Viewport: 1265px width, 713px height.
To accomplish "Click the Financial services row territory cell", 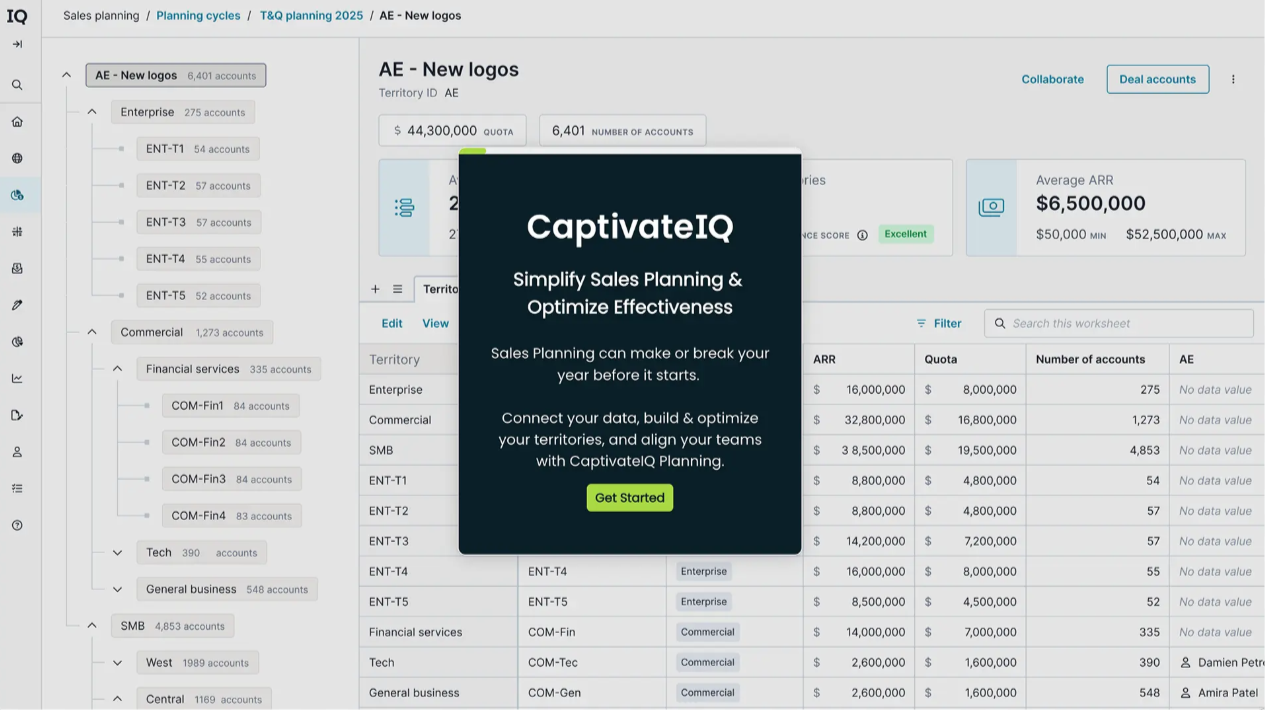I will click(x=438, y=632).
